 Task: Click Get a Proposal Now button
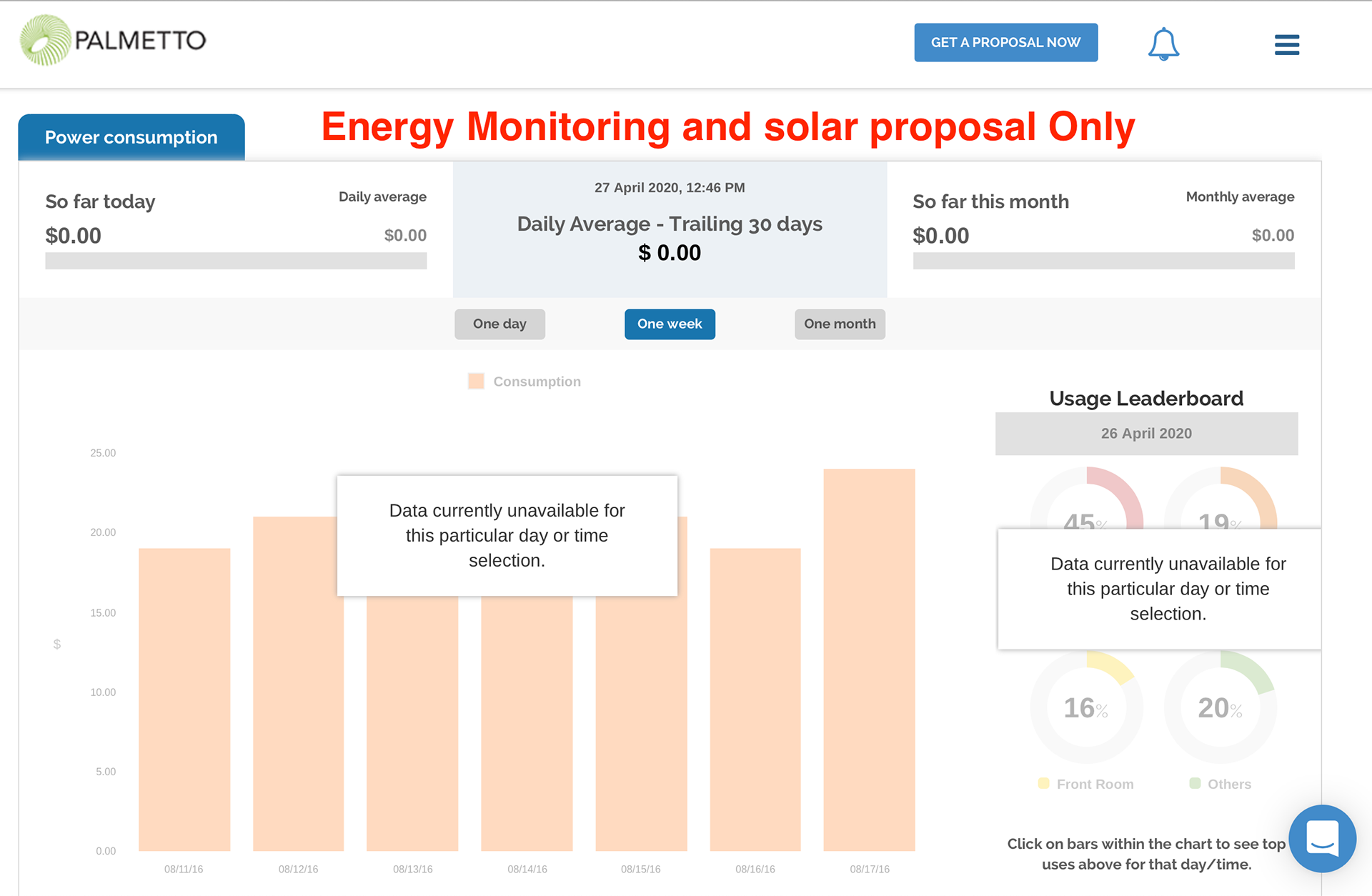(1005, 43)
